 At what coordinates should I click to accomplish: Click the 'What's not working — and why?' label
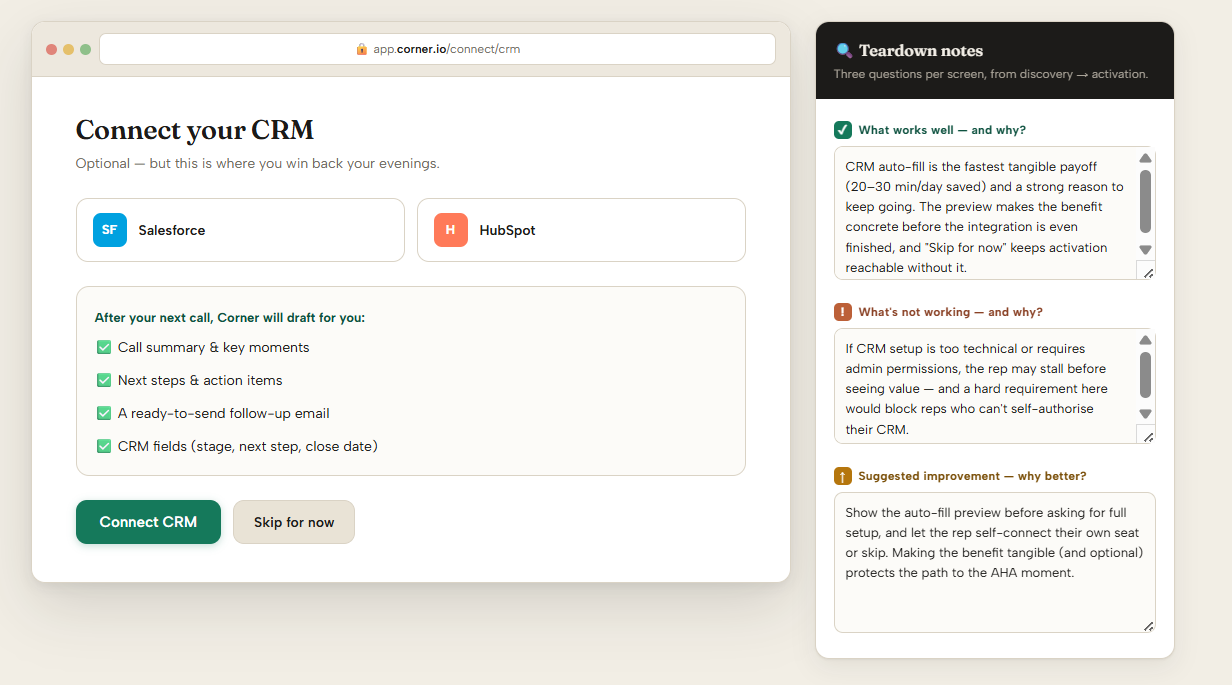pyautogui.click(x=950, y=312)
